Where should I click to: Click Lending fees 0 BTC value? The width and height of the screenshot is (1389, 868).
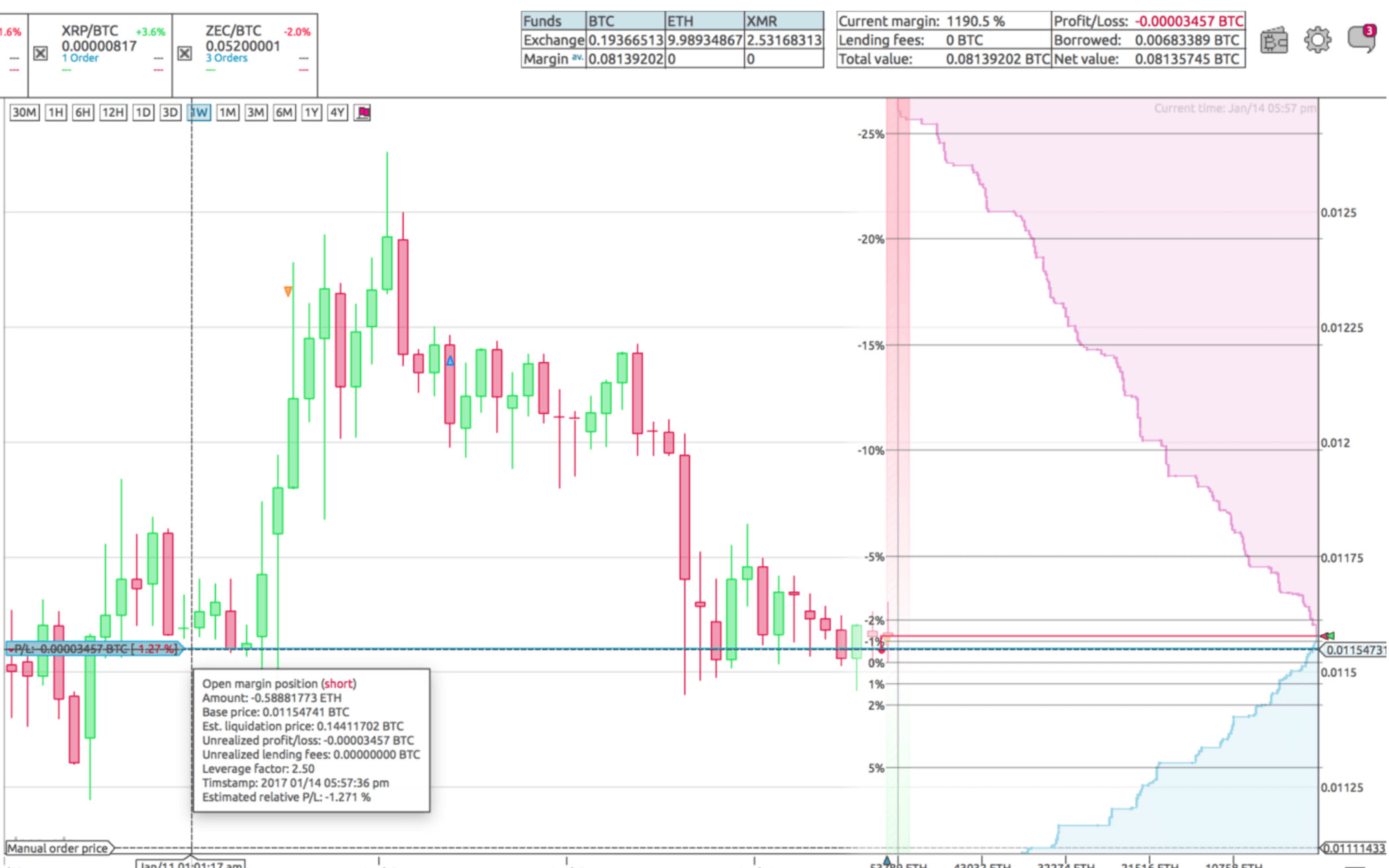tap(964, 40)
